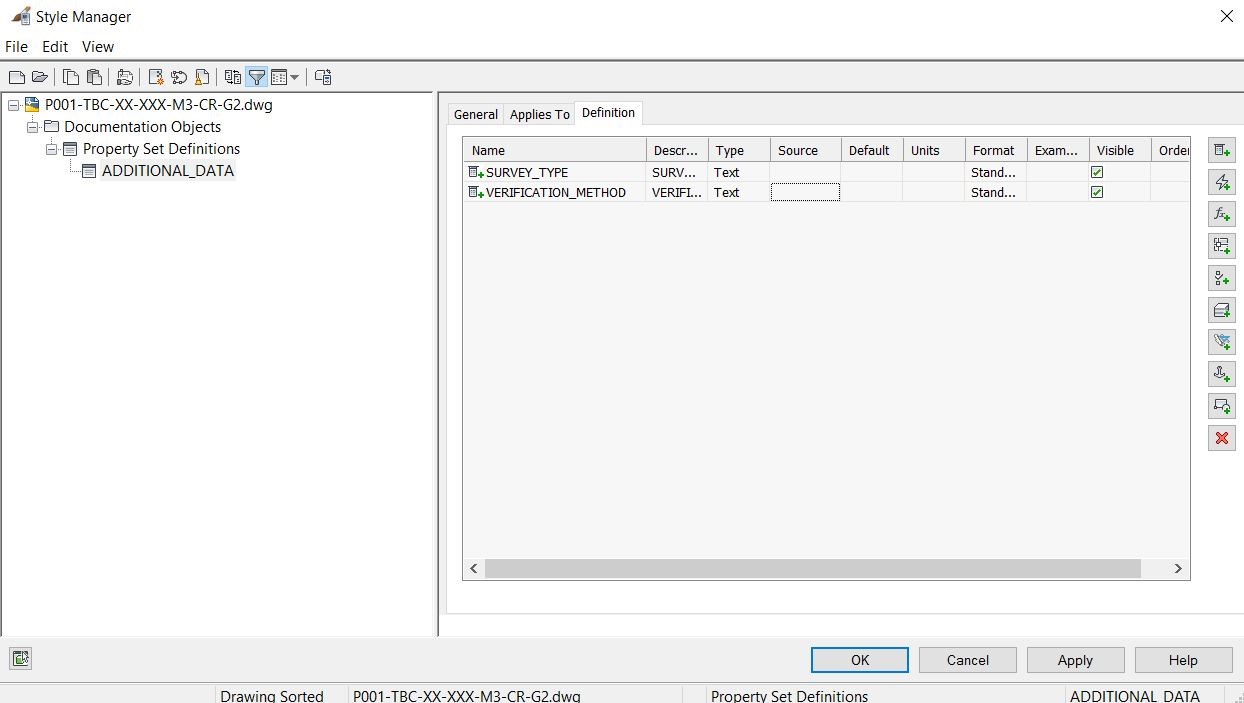Toggle the Filter Style Type funnel icon

(x=257, y=77)
